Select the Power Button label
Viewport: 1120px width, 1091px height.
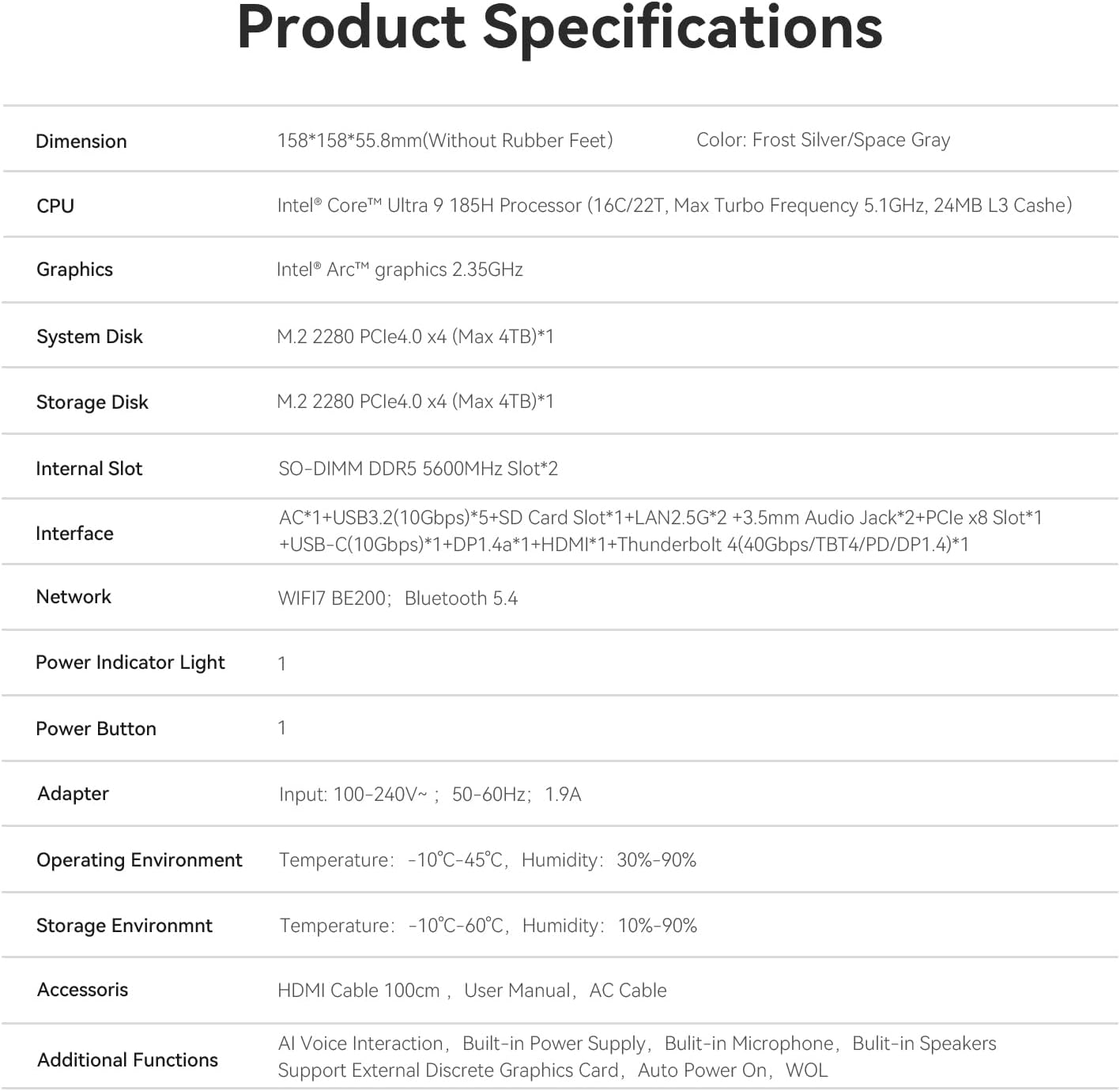coord(96,729)
